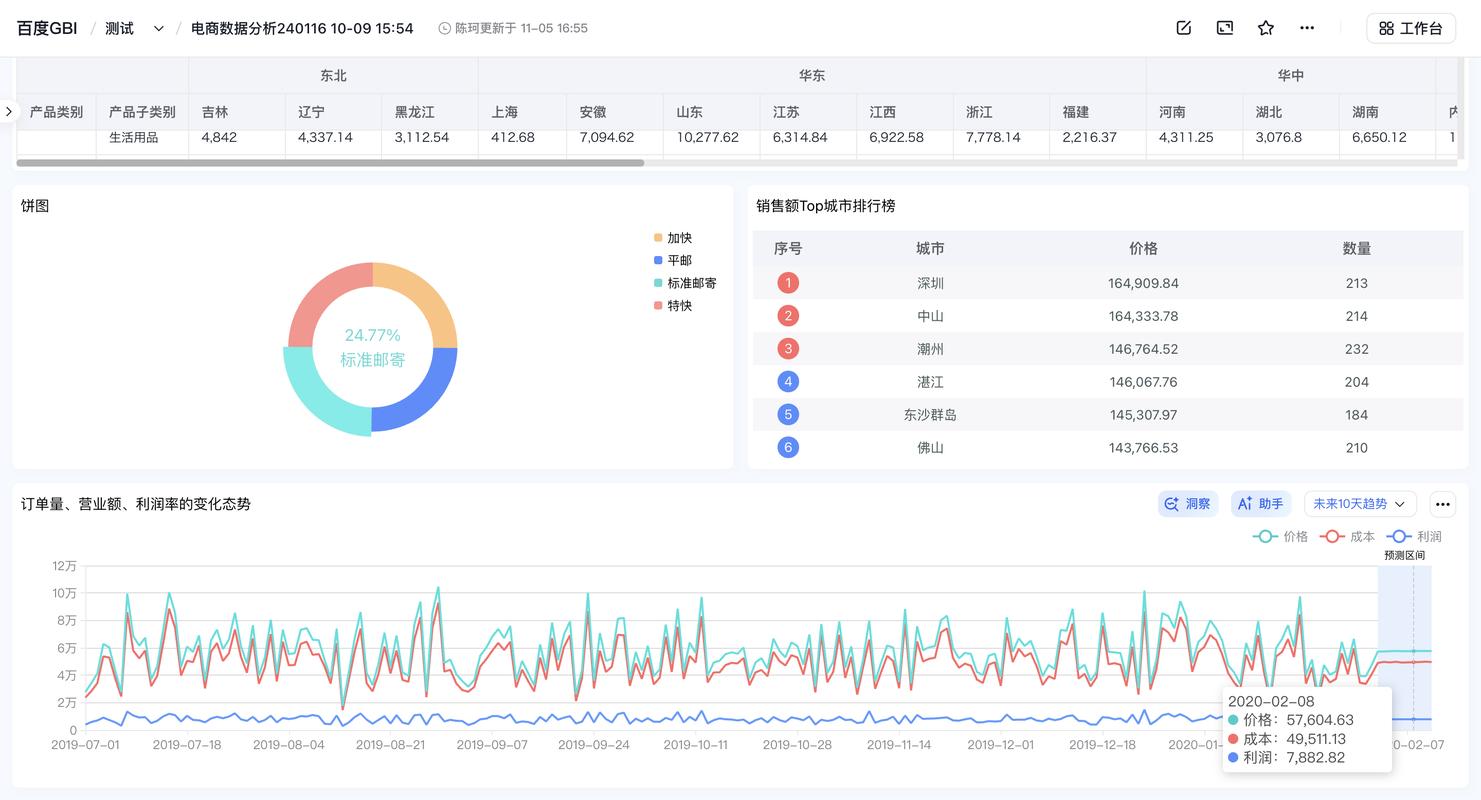Click the 电商数据分析240116 breadcrumb title
This screenshot has height=800, width=1481.
click(x=302, y=28)
